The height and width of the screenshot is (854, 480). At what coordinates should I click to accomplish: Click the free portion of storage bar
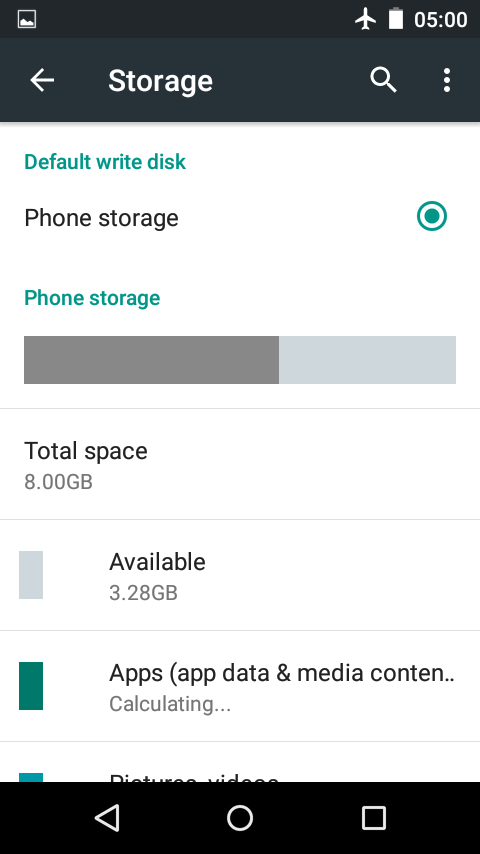tap(367, 360)
